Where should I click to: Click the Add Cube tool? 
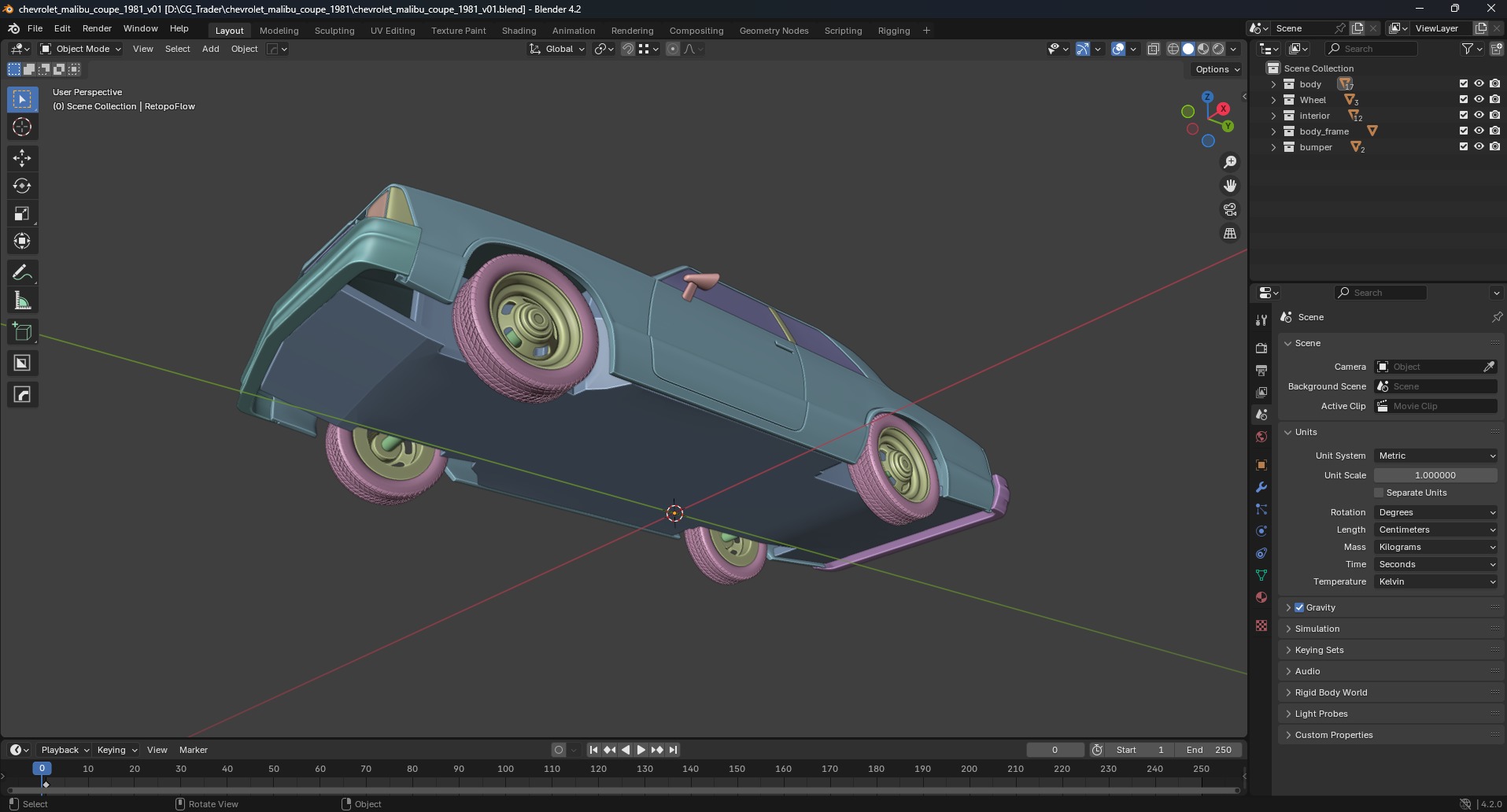22,332
